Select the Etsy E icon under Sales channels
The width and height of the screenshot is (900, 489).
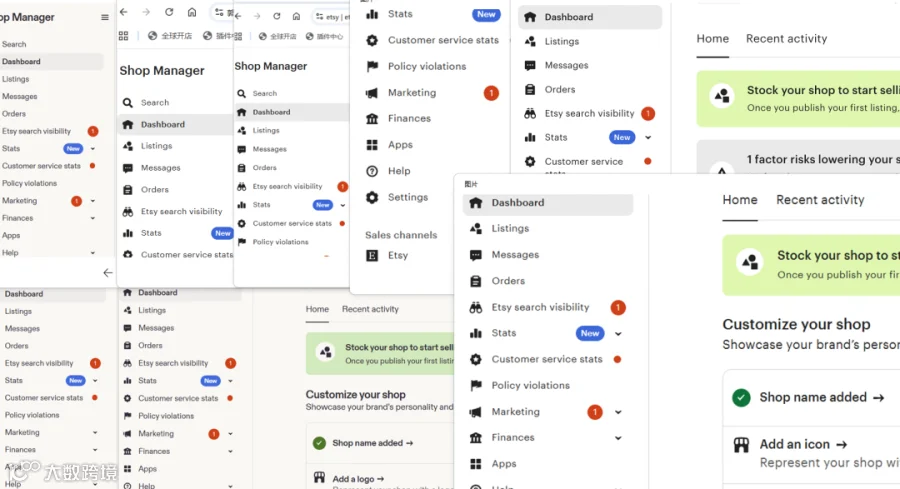click(372, 255)
